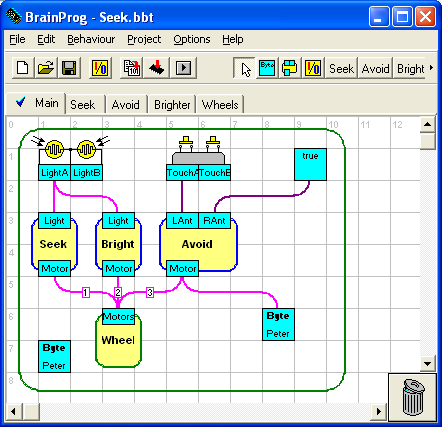The width and height of the screenshot is (442, 427).
Task: Select the Bright behaviour block
Action: [118, 244]
